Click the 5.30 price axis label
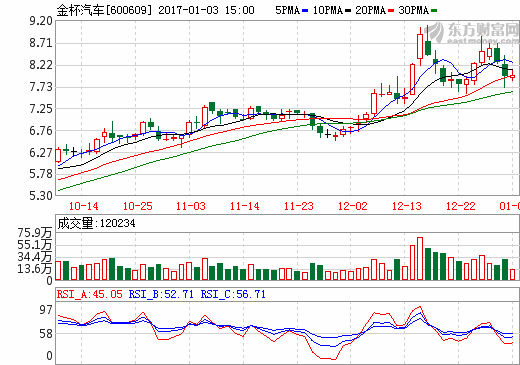 [41, 195]
